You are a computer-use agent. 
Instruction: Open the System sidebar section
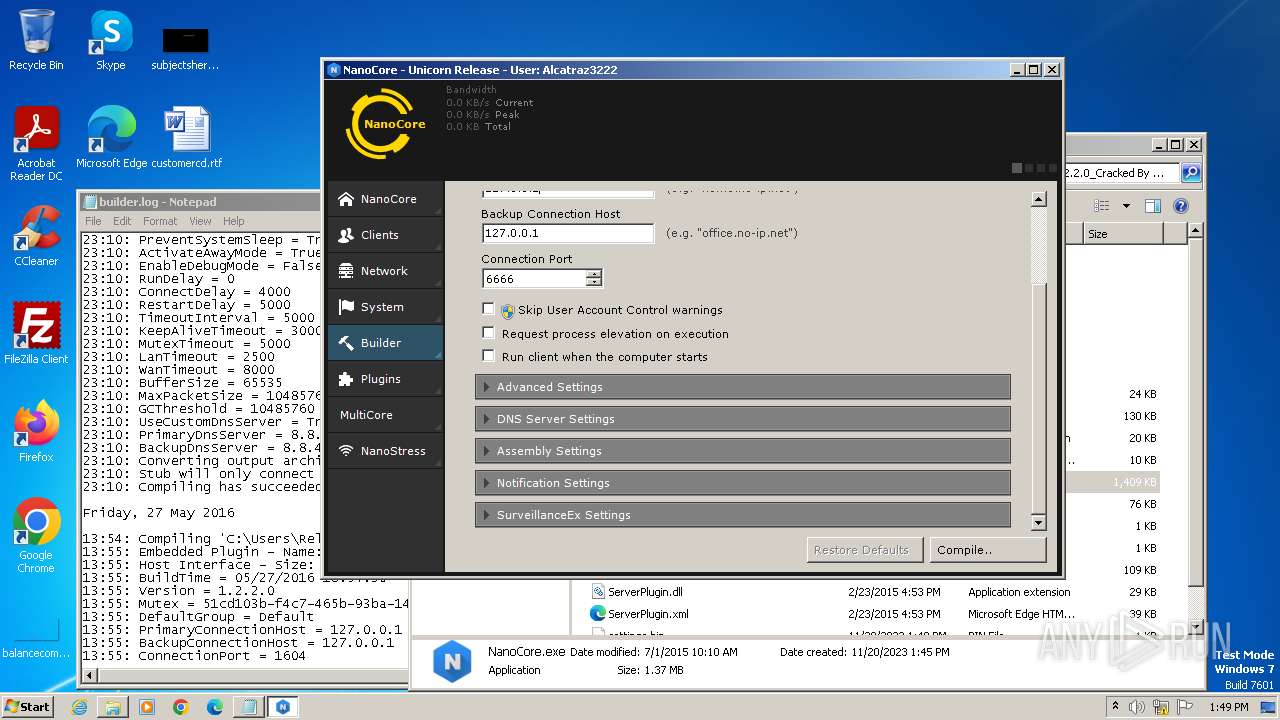[x=385, y=307]
